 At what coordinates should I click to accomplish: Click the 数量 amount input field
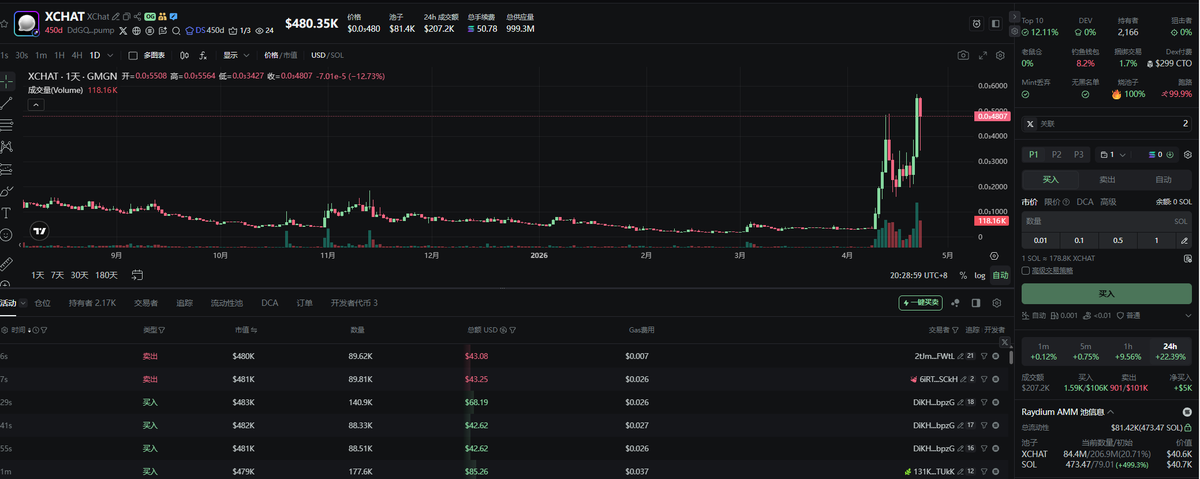(1106, 221)
